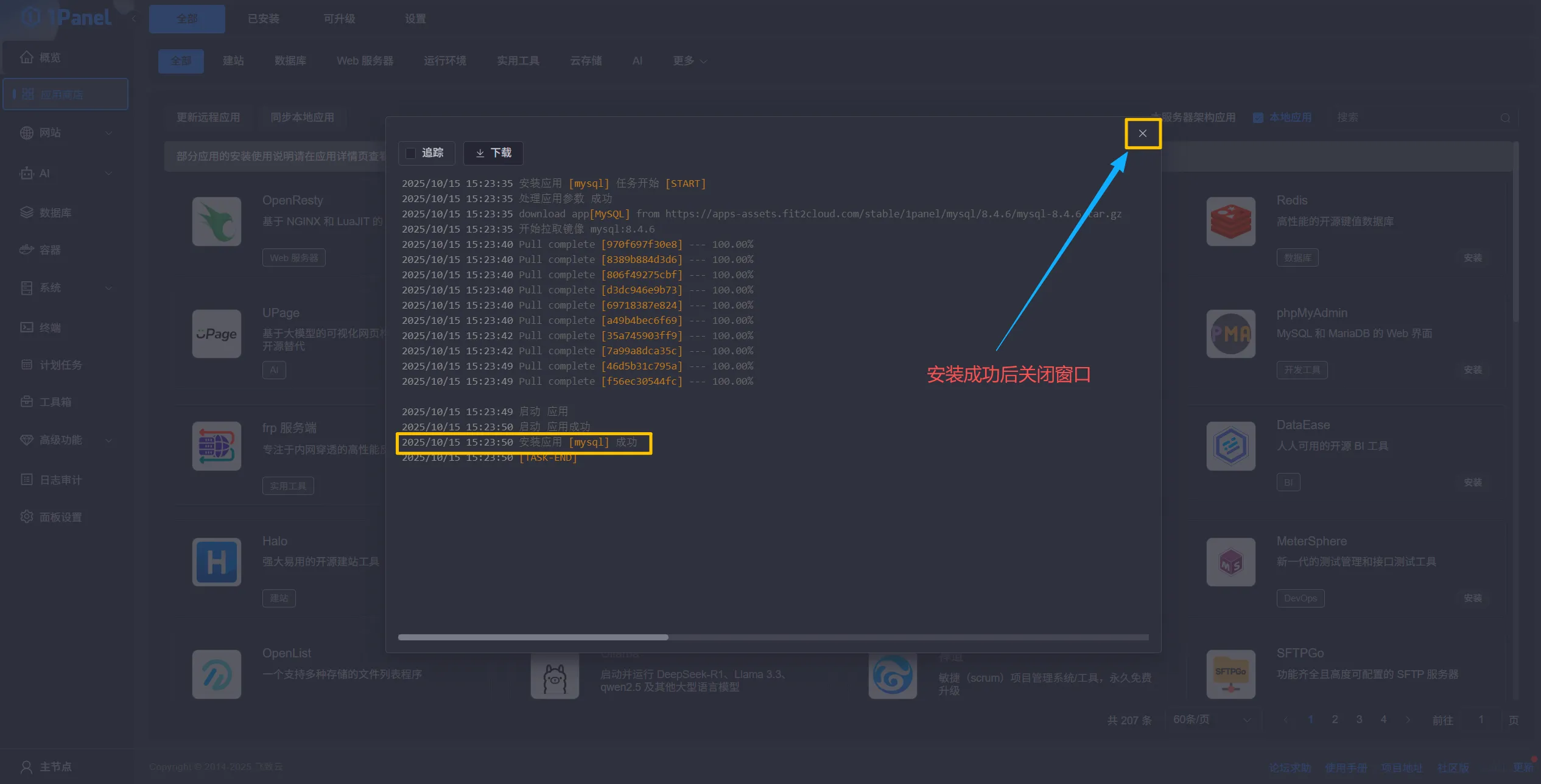Open 计划任务 scheduled tasks sidebar item
Screen dimensions: 1541x784
tap(60, 365)
